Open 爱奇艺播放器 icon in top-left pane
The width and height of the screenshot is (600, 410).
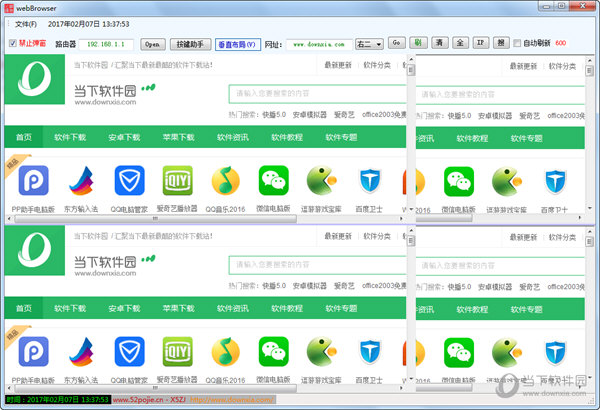177,180
